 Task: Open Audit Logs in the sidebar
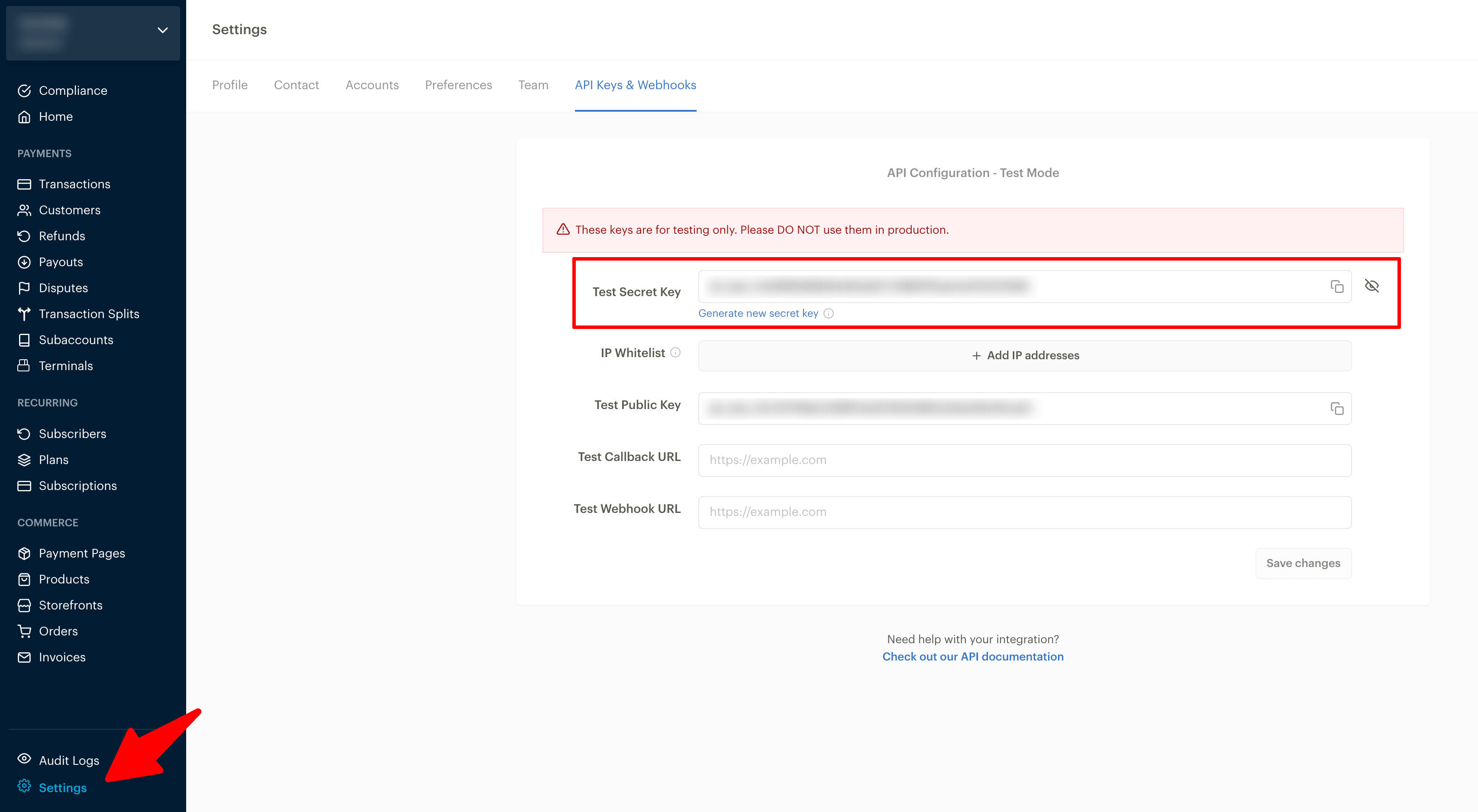pos(69,760)
